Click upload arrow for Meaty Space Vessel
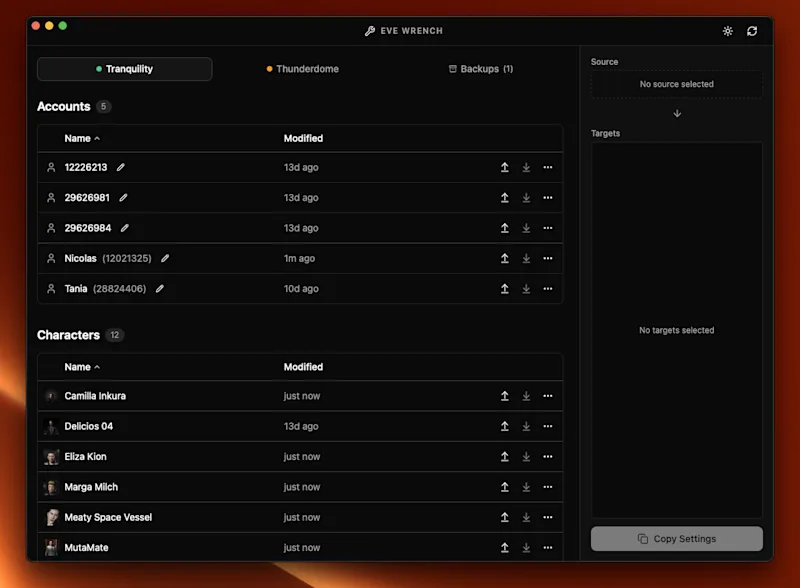Viewport: 800px width, 588px height. point(505,518)
